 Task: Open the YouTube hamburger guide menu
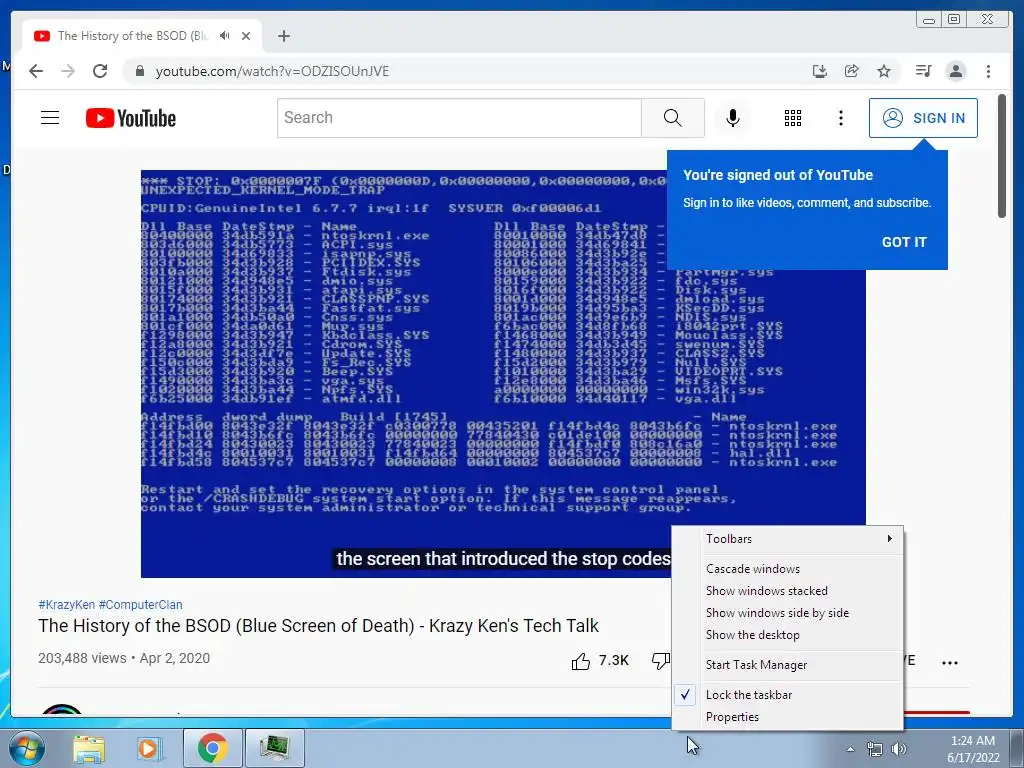(50, 118)
